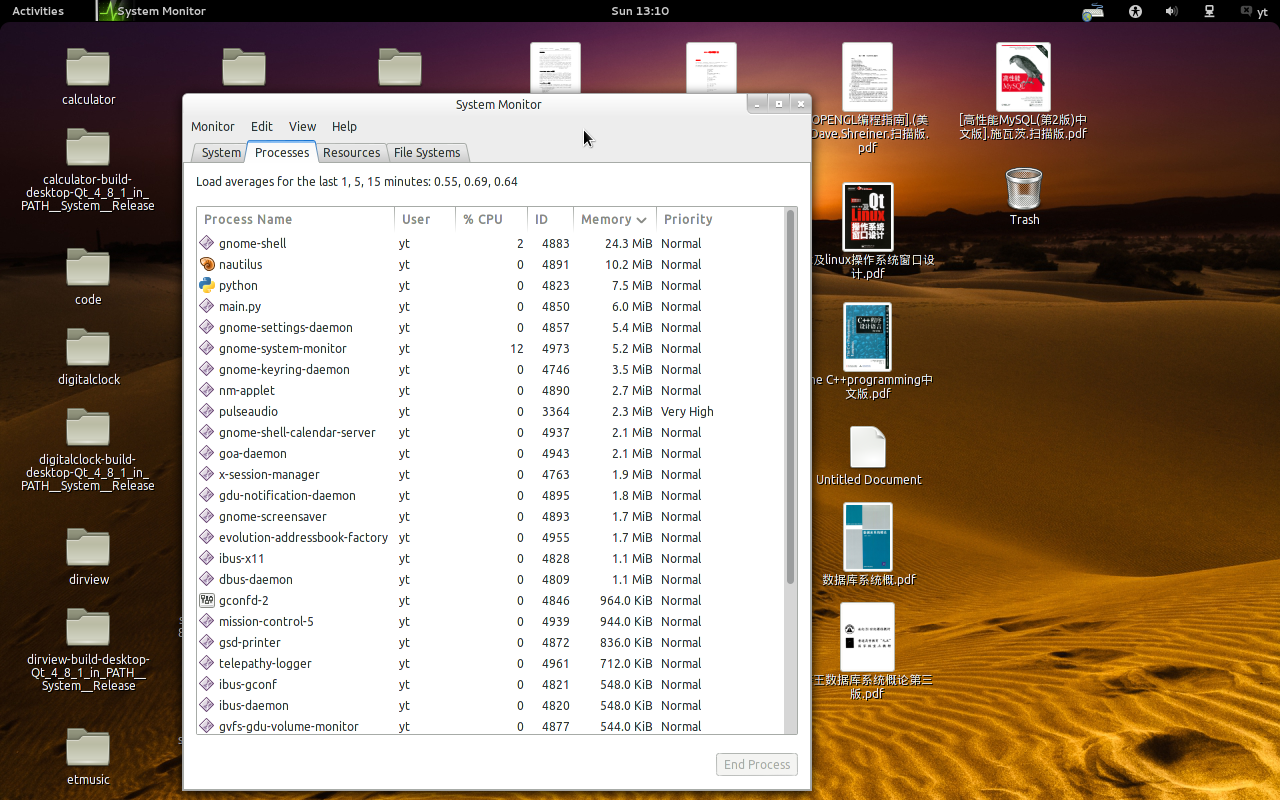The width and height of the screenshot is (1280, 800).
Task: Sort by the Memory column header arrow
Action: coord(641,219)
